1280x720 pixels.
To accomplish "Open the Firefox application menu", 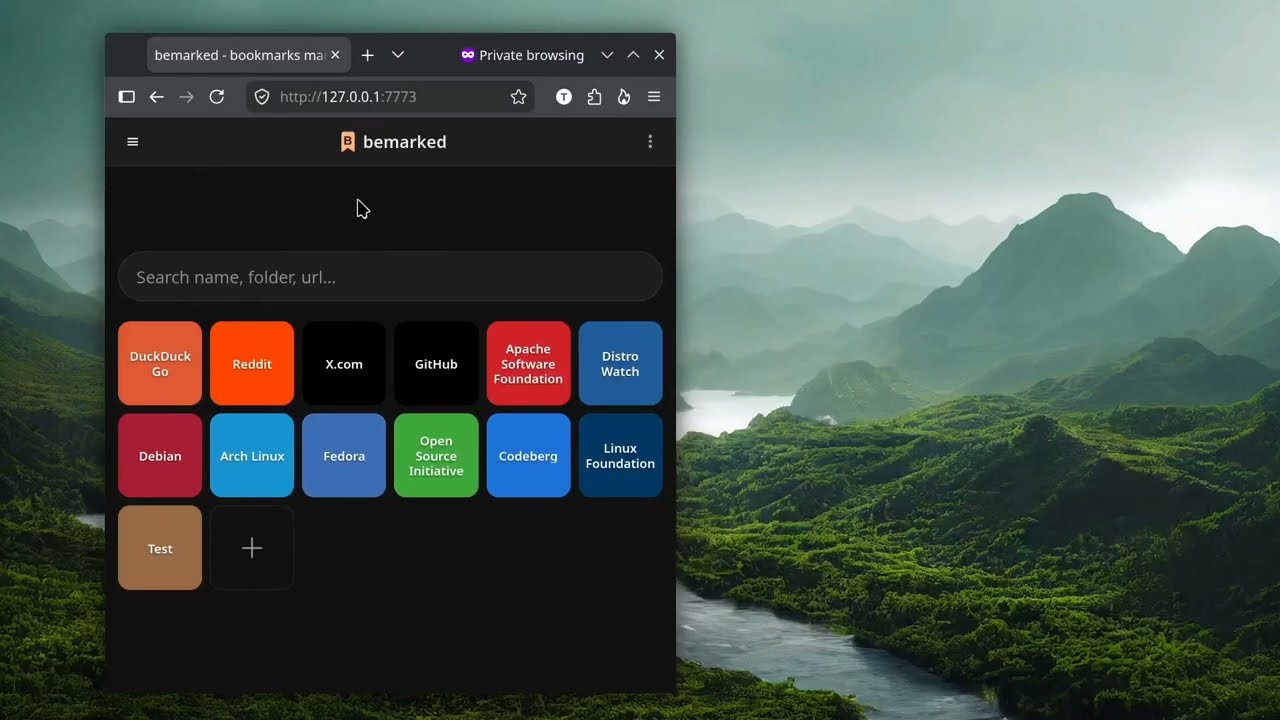I will [654, 97].
